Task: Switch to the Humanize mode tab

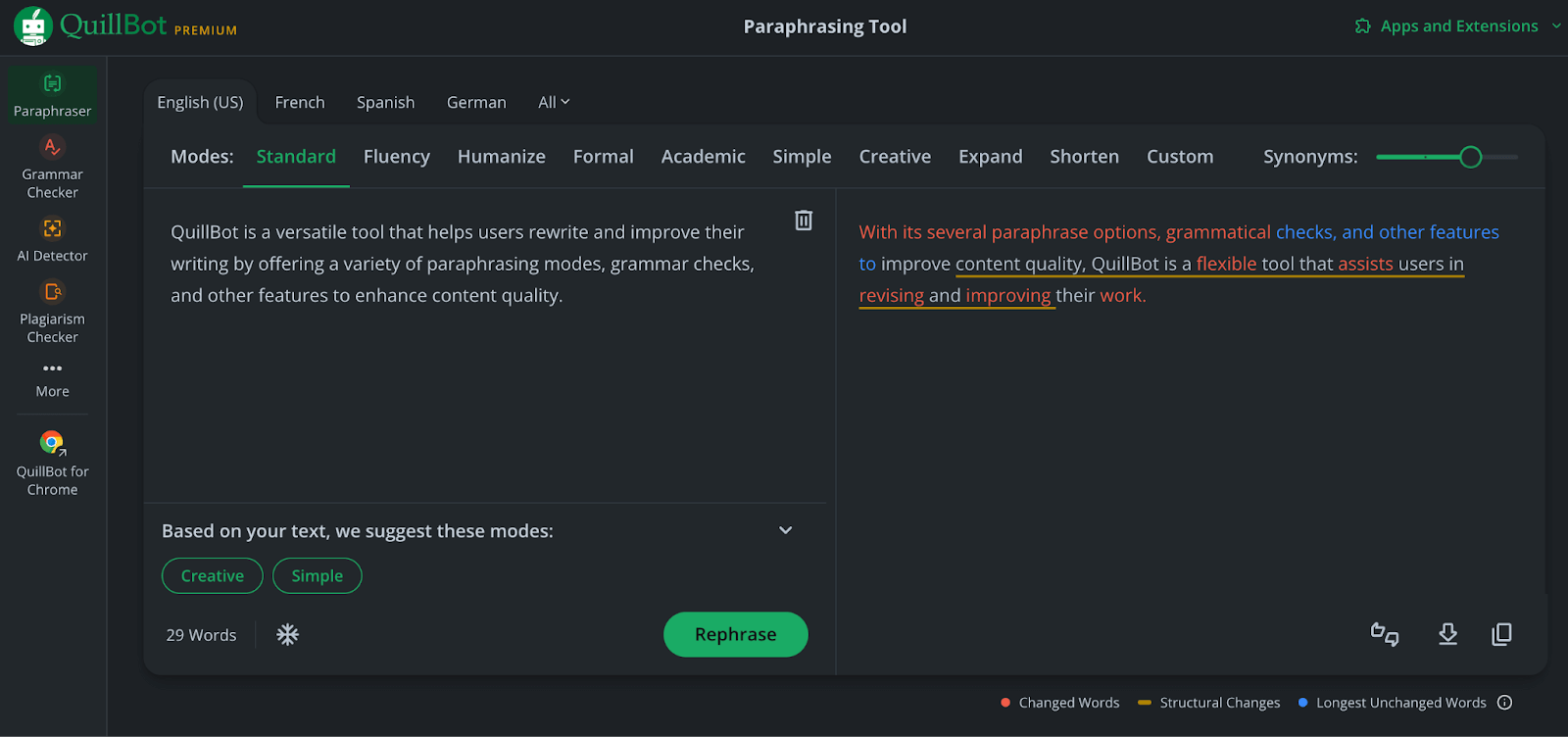Action: (x=501, y=157)
